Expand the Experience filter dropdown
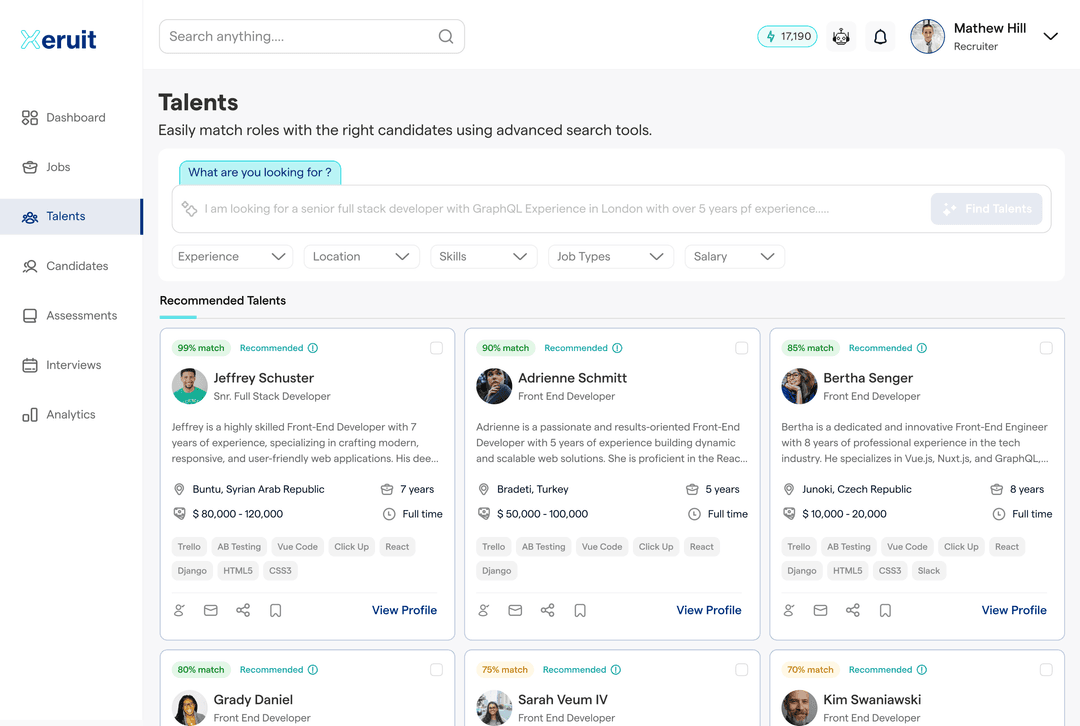The height and width of the screenshot is (726, 1080). 232,257
